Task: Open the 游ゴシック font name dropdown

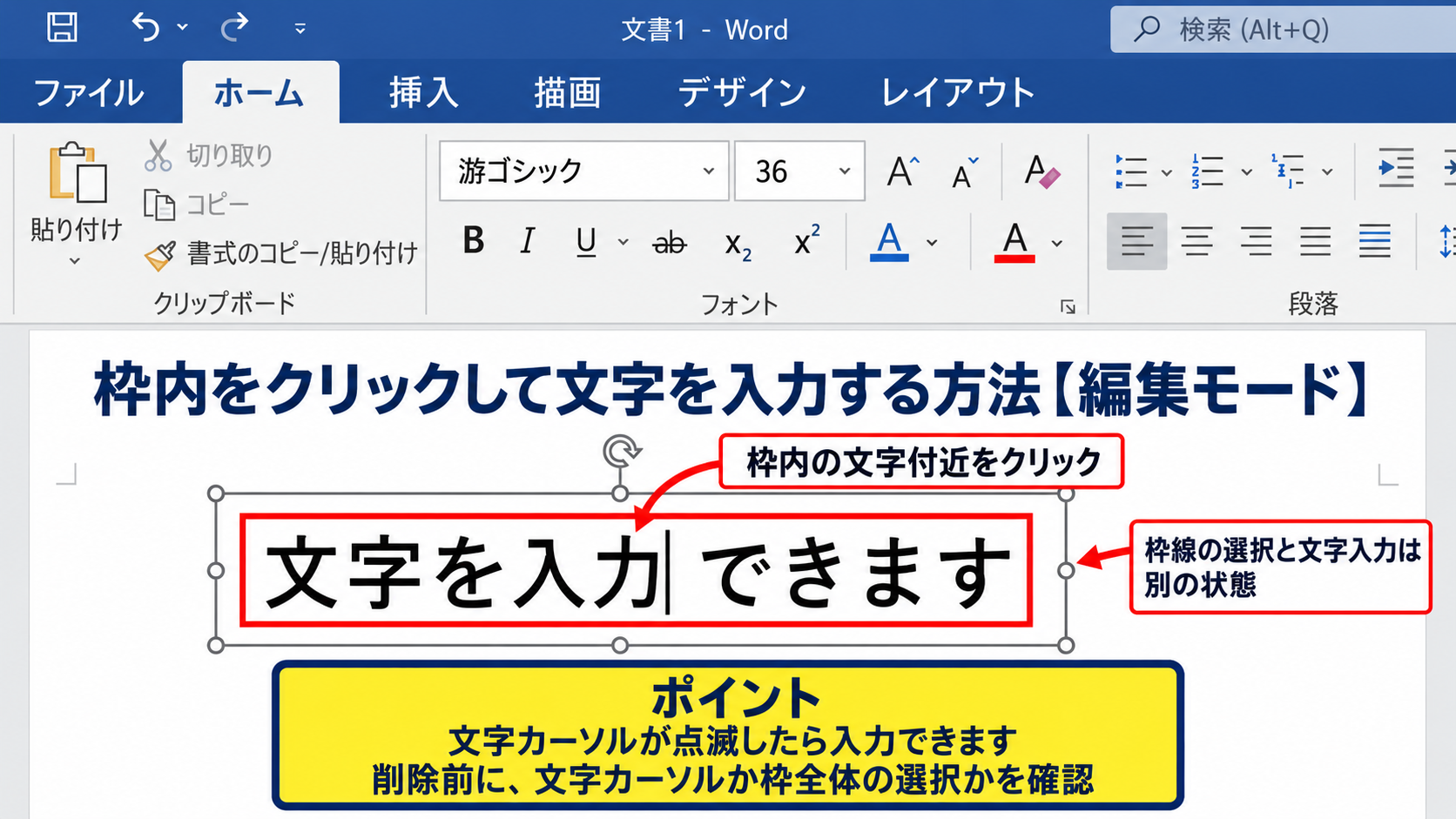Action: click(x=709, y=171)
